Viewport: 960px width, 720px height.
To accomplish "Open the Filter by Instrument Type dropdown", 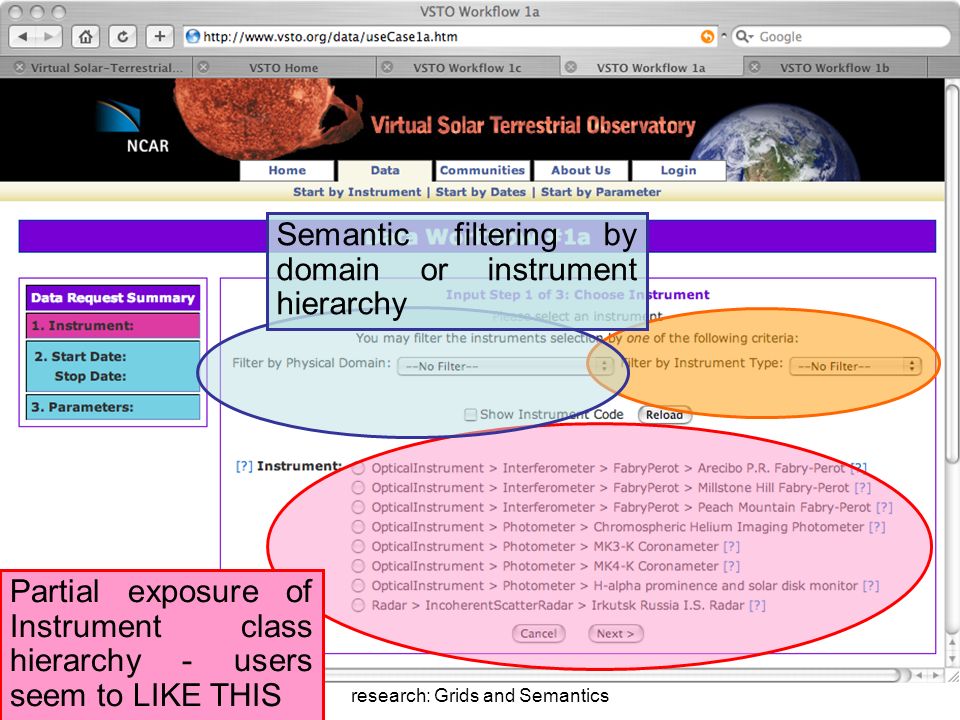I will point(855,366).
